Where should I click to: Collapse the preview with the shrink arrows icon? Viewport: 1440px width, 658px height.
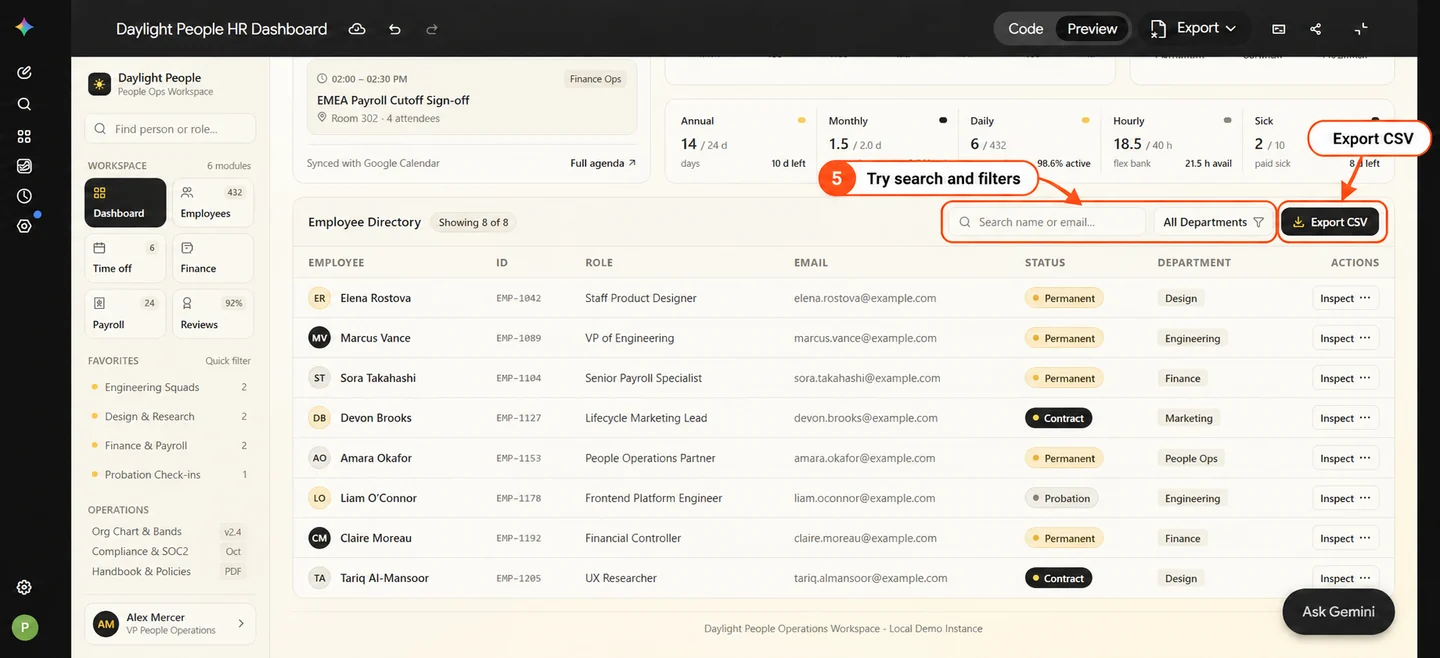pos(1361,29)
